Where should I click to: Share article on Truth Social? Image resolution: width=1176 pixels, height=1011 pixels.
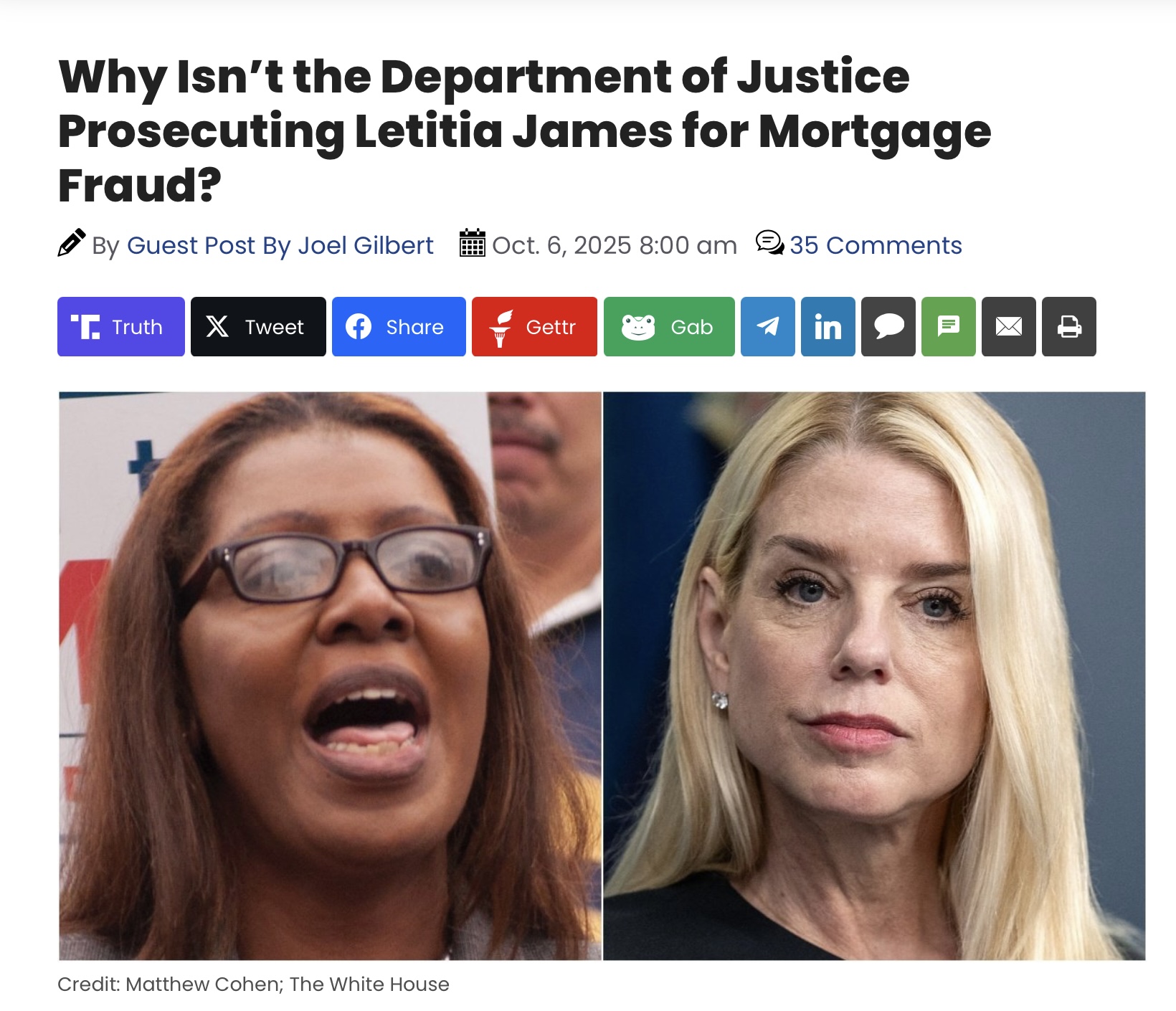121,326
